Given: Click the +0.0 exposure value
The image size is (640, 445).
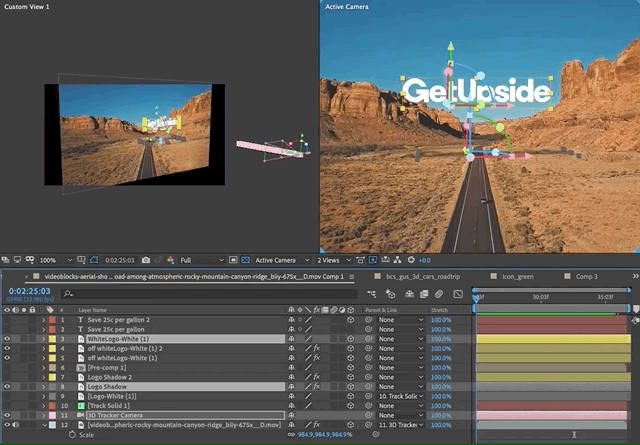Looking at the screenshot, I should click(424, 260).
